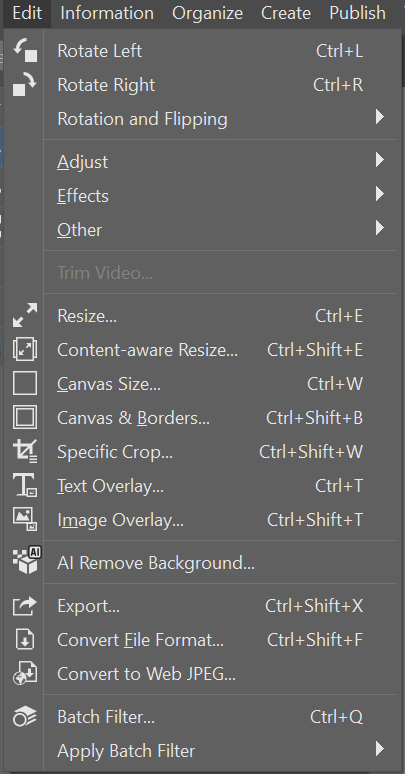Image resolution: width=405 pixels, height=774 pixels.
Task: Click the Specific Crop icon
Action: (x=25, y=452)
